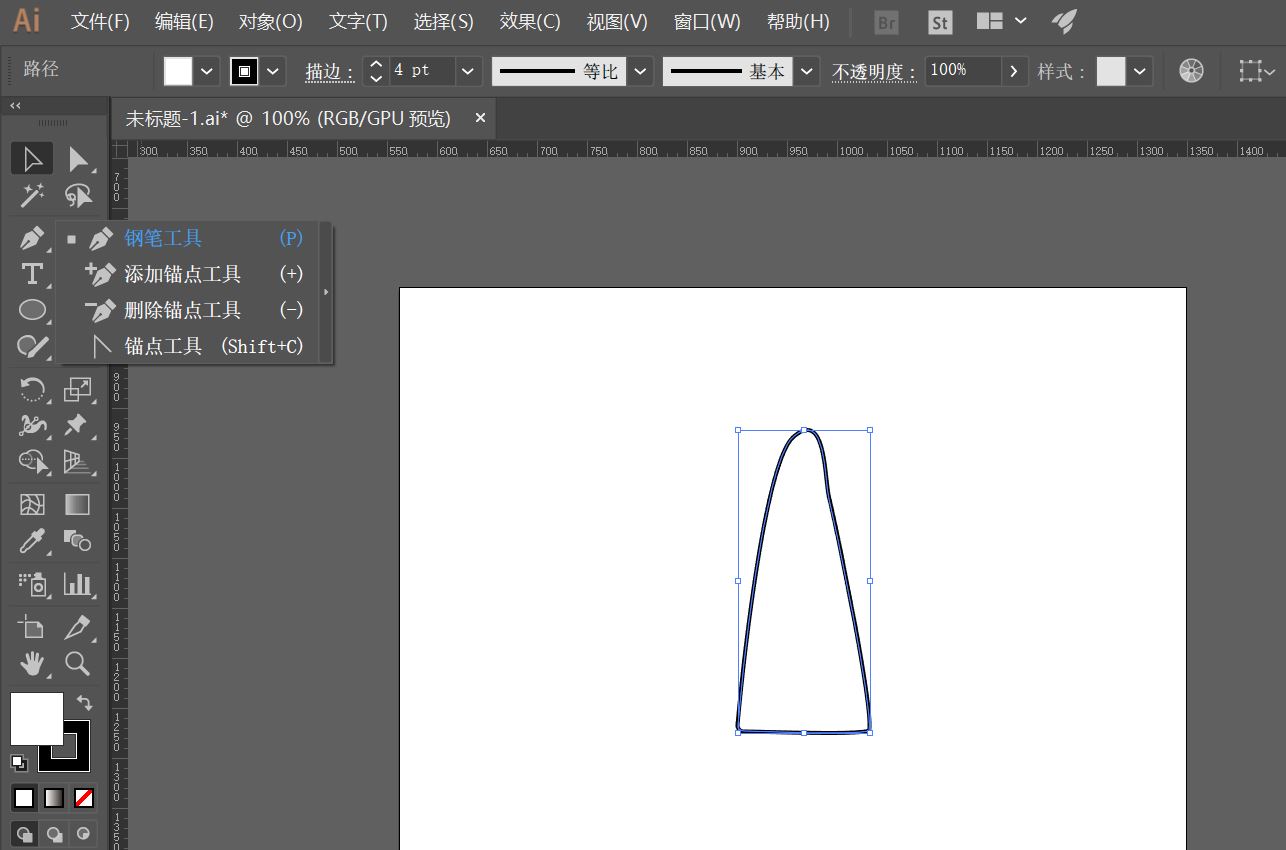Select the Lasso tool

77,195
